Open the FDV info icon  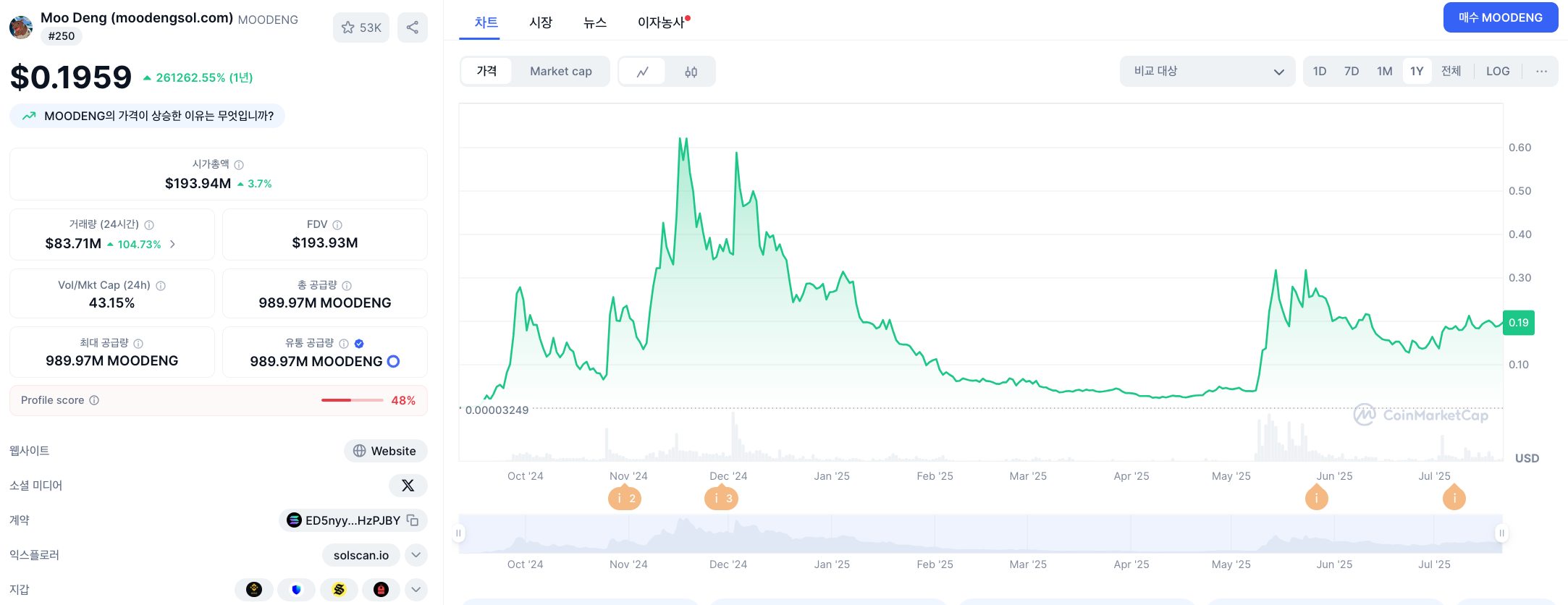pyautogui.click(x=337, y=225)
